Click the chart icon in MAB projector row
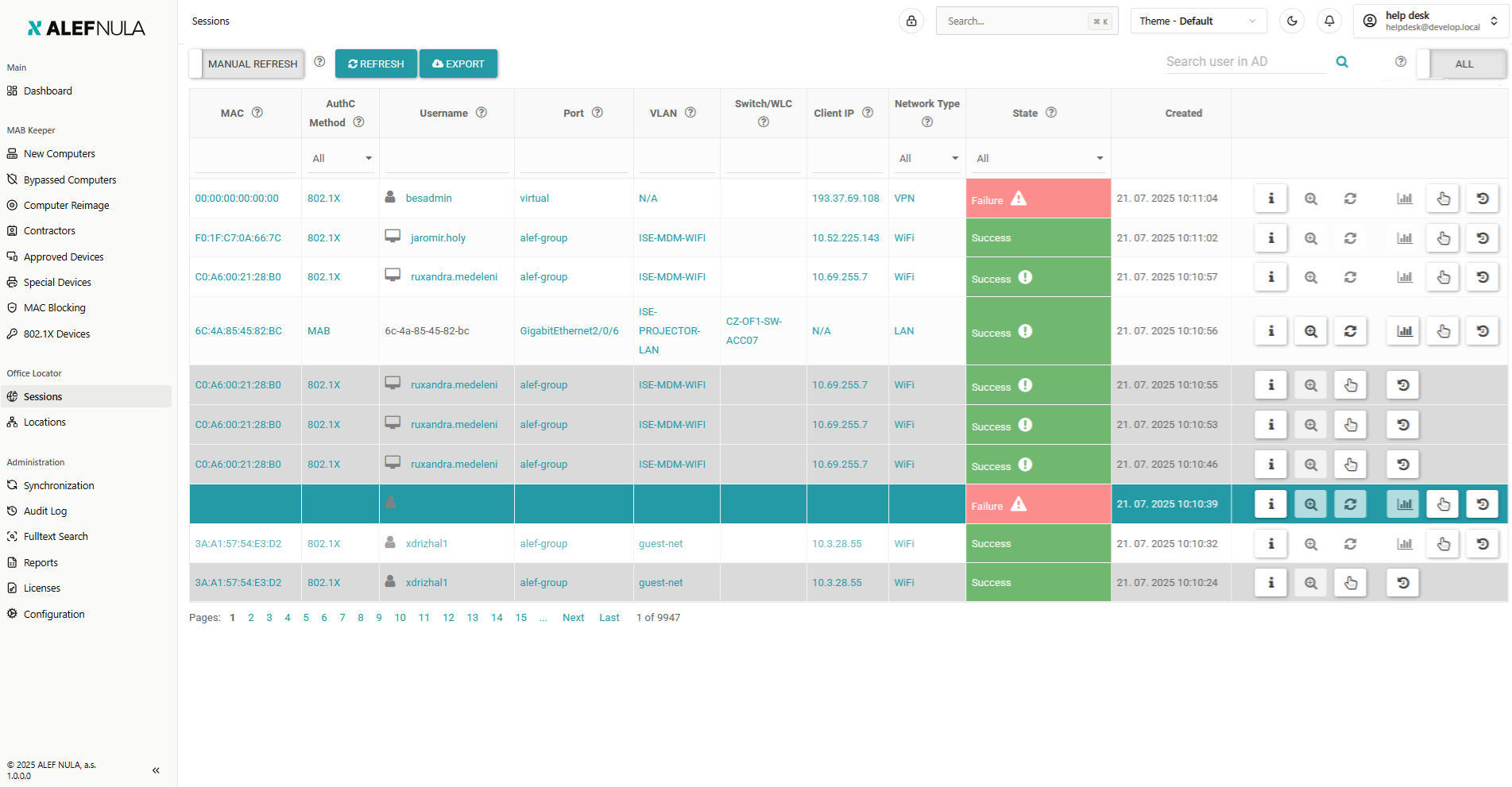 pyautogui.click(x=1404, y=331)
